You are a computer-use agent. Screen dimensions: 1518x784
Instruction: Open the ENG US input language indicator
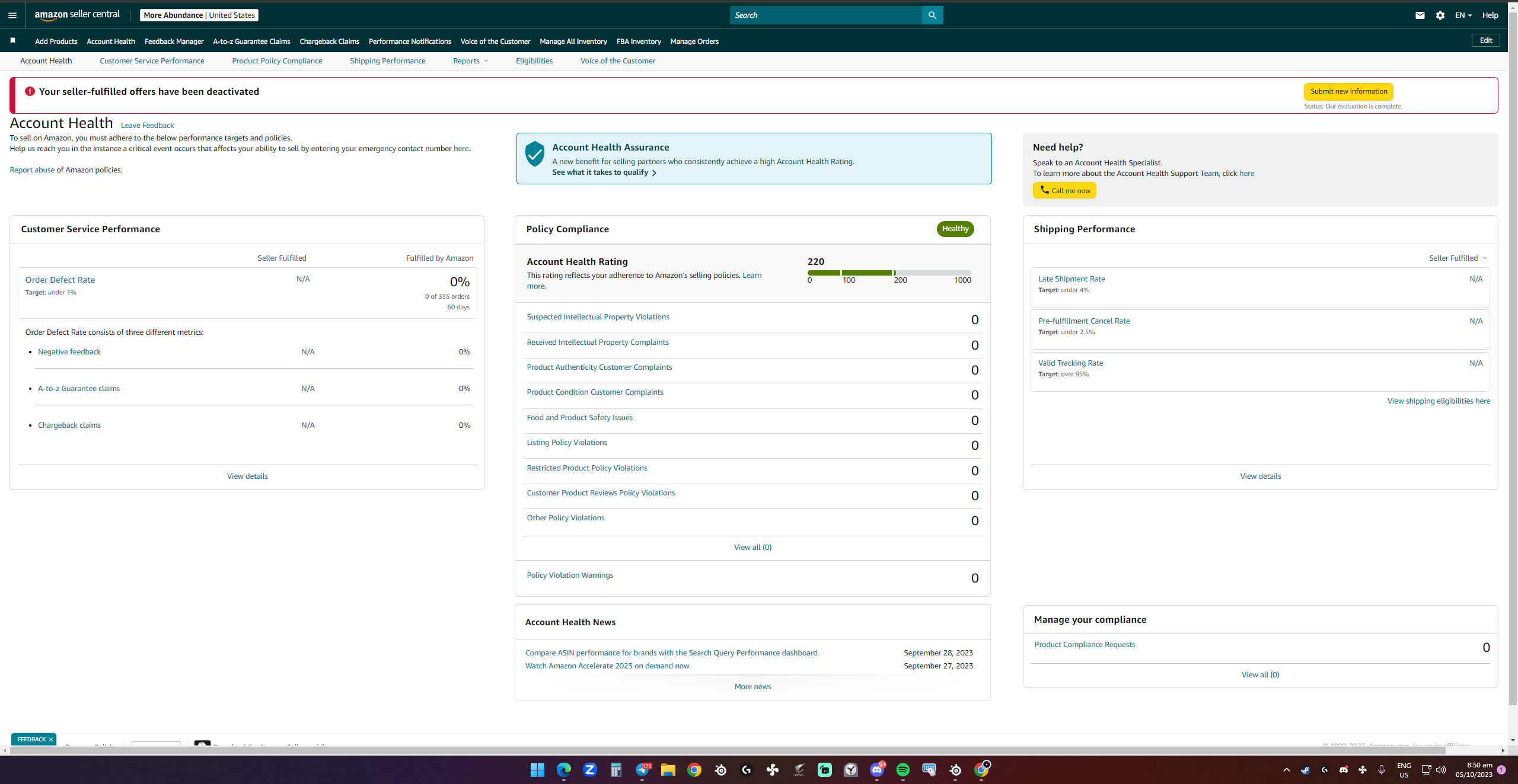(x=1404, y=770)
